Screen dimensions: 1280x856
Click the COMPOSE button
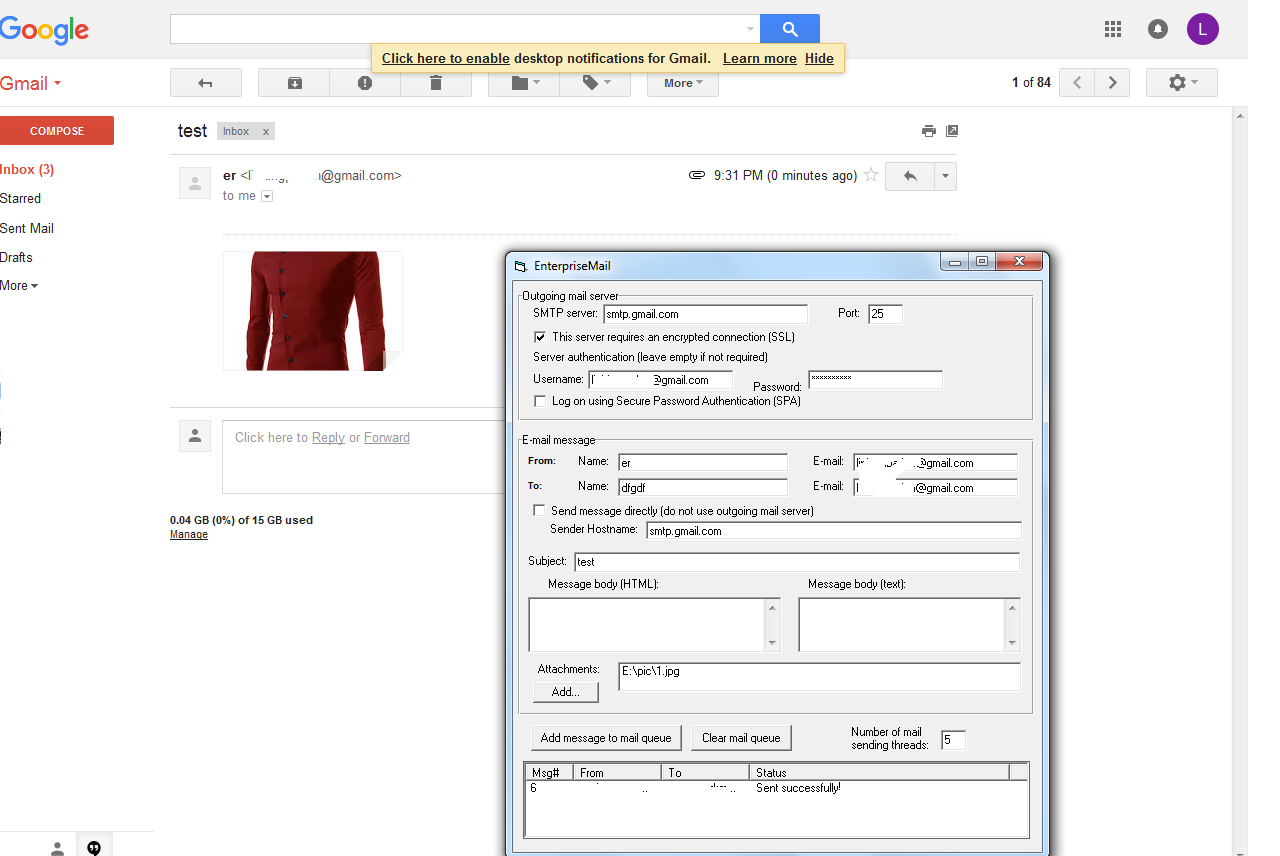[x=57, y=131]
